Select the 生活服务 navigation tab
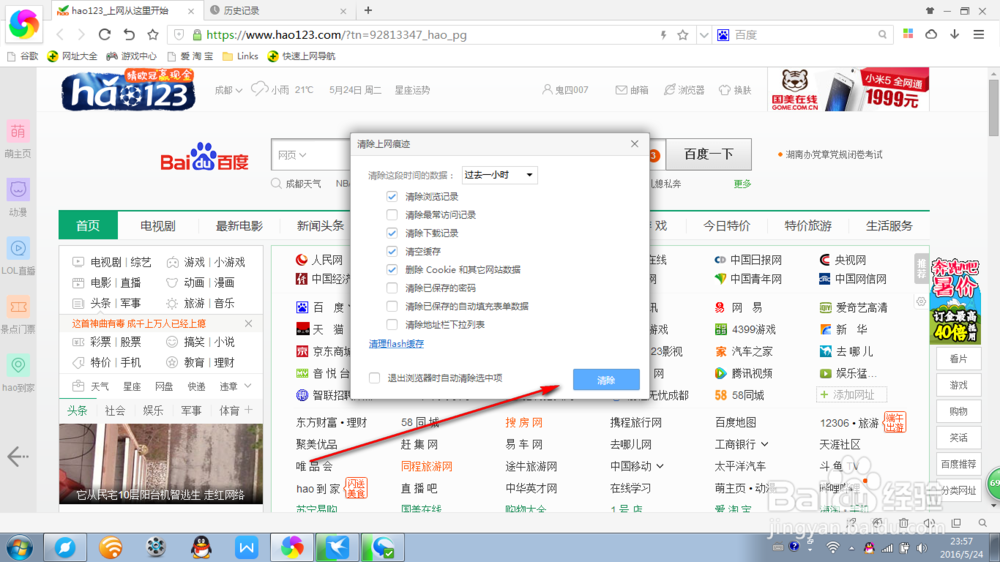Screen dimensions: 1000x562 889,226
